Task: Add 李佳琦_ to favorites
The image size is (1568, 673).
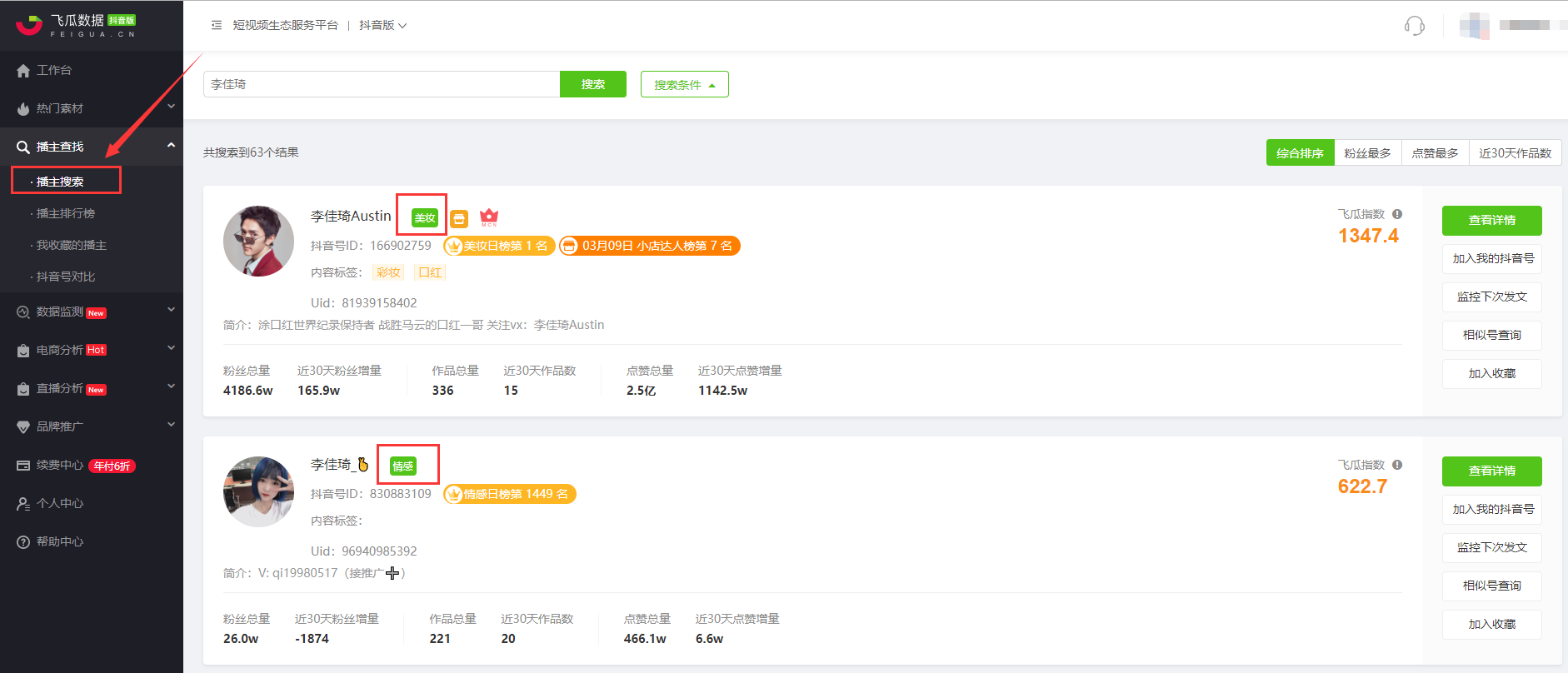Action: (1492, 624)
